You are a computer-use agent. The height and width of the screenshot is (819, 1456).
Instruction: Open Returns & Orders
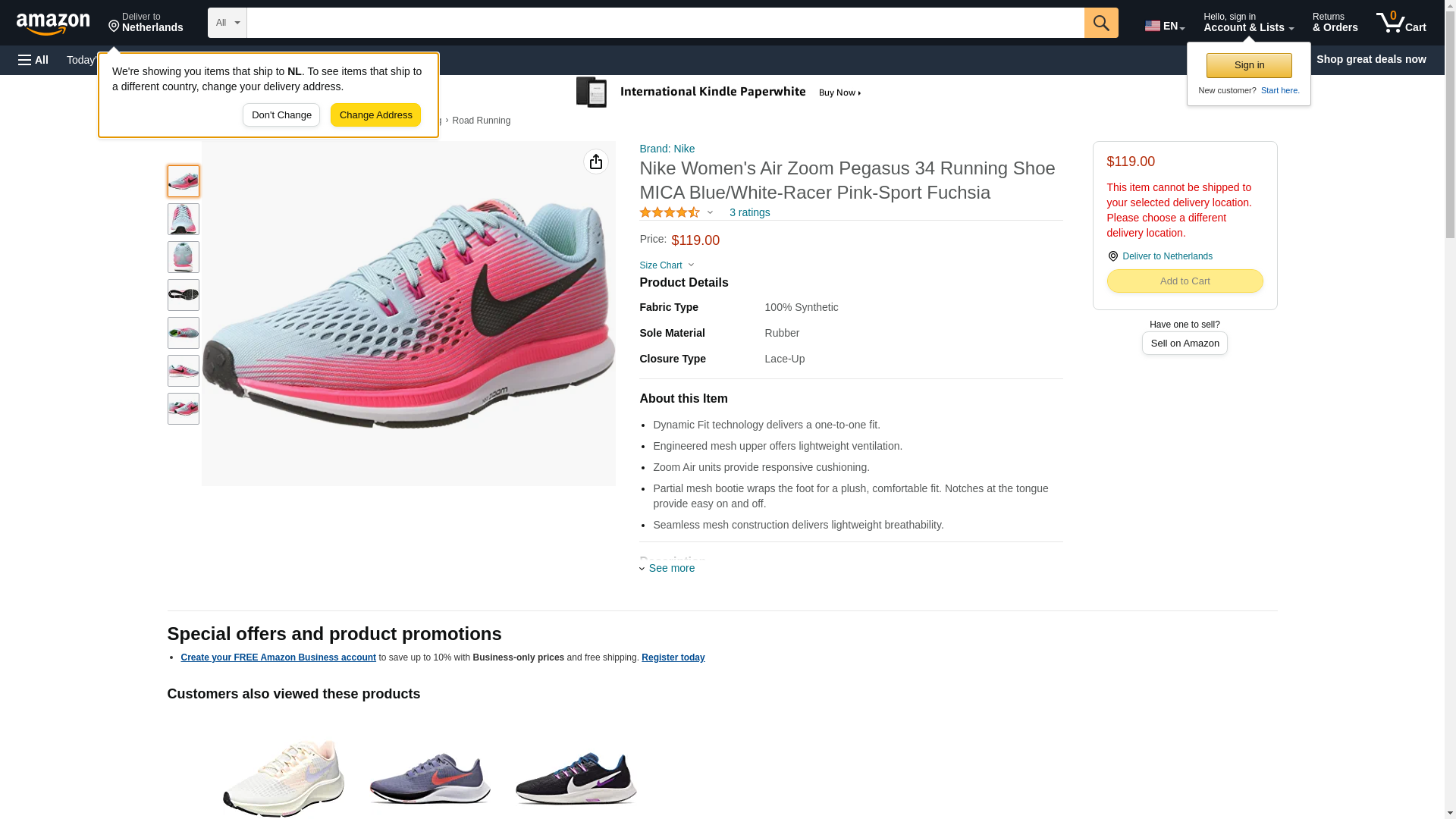[x=1335, y=23]
